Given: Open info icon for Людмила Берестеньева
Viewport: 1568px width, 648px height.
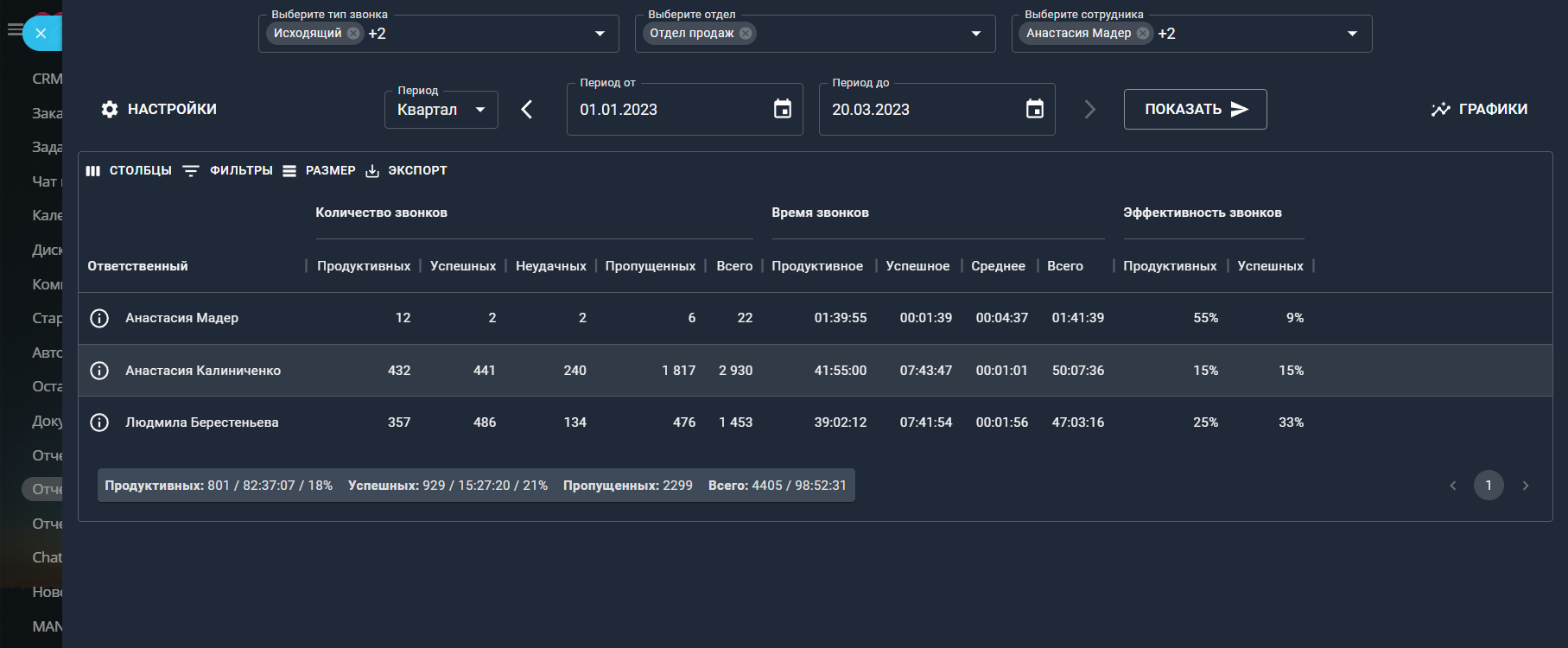Looking at the screenshot, I should click(x=99, y=422).
